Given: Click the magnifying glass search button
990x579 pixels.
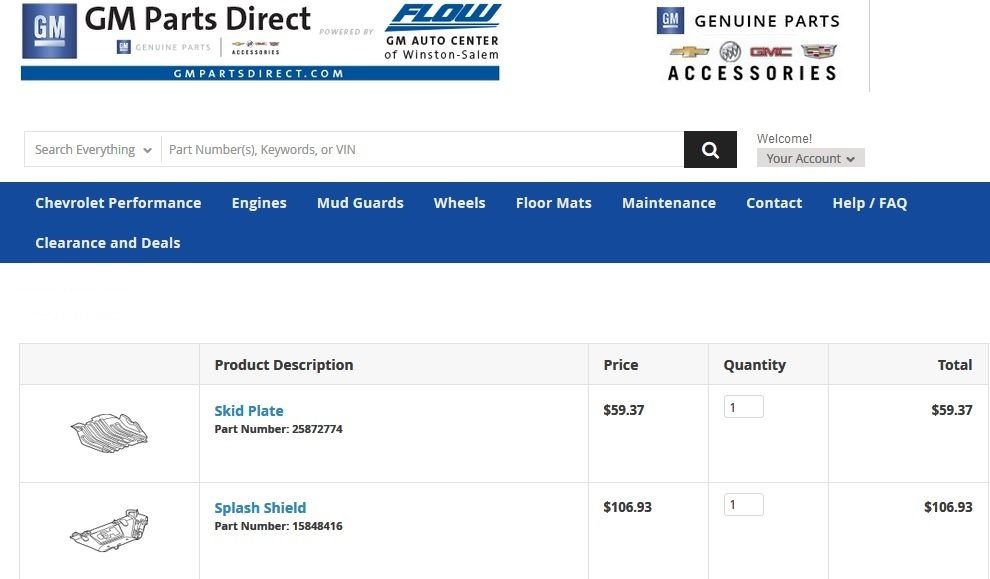Looking at the screenshot, I should coord(710,150).
